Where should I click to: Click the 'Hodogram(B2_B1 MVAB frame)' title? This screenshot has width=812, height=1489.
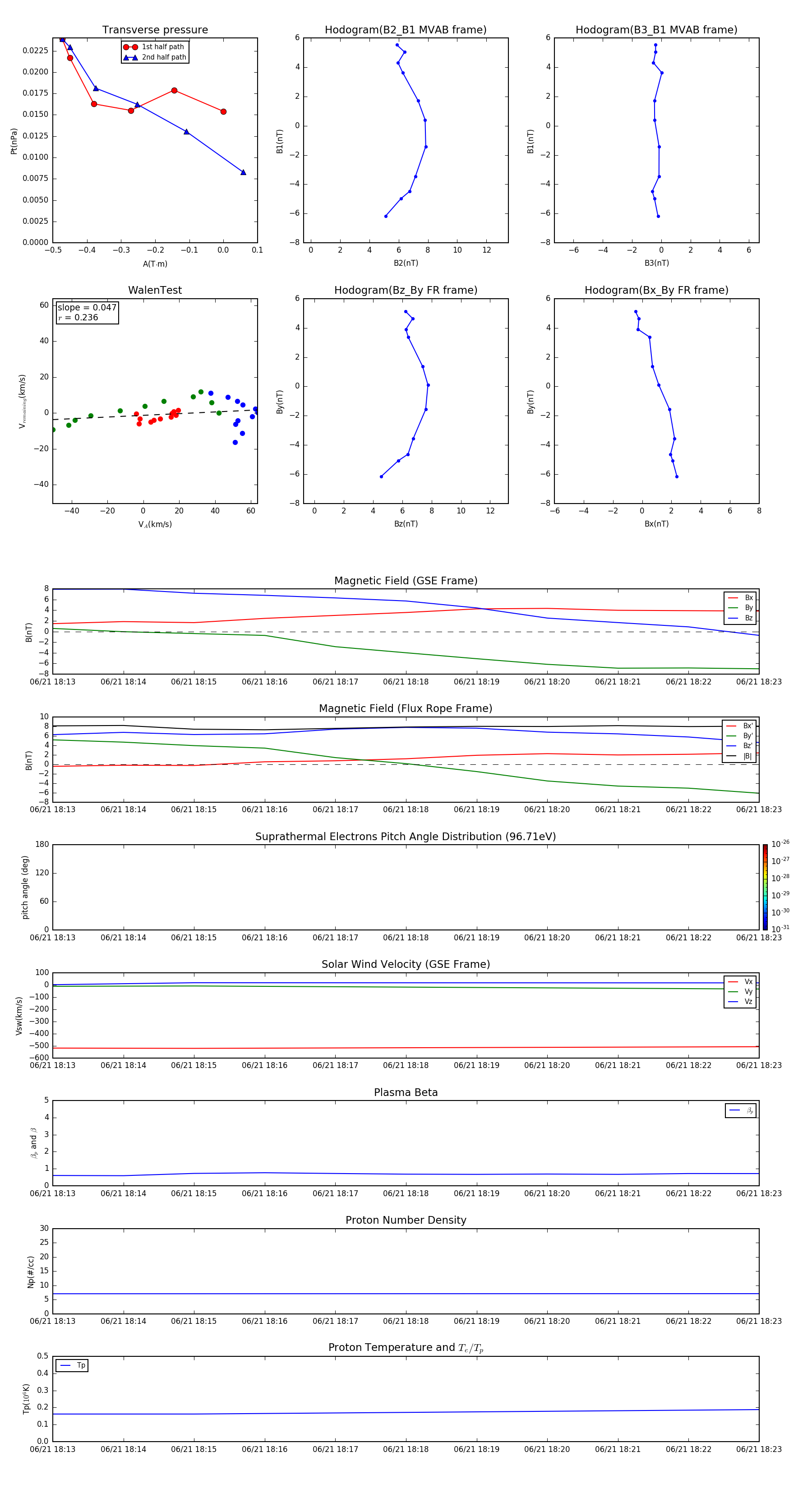click(x=406, y=30)
